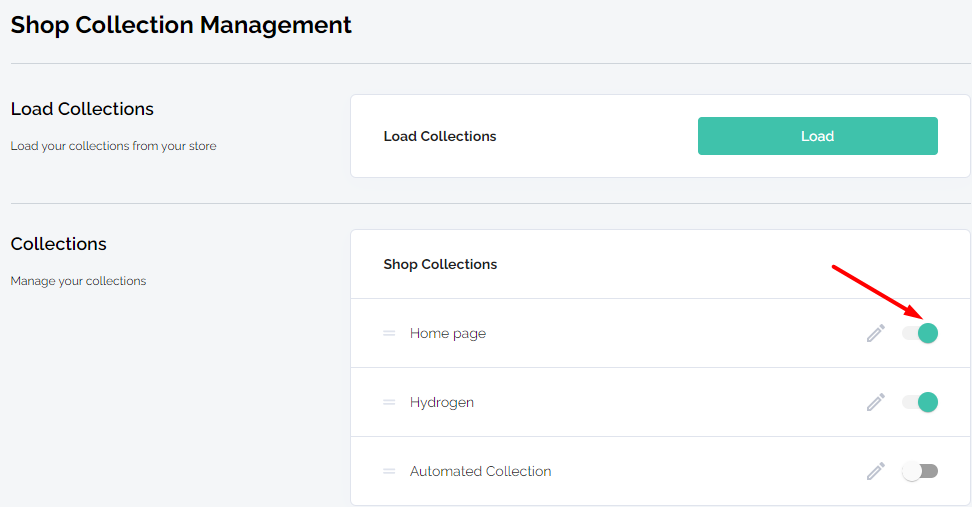Edit the Home page collection via pencil icon
972x507 pixels.
coord(875,333)
